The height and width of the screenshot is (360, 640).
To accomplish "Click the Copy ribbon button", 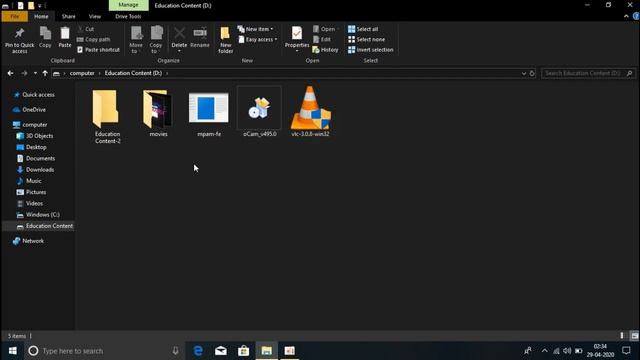I will pyautogui.click(x=45, y=37).
